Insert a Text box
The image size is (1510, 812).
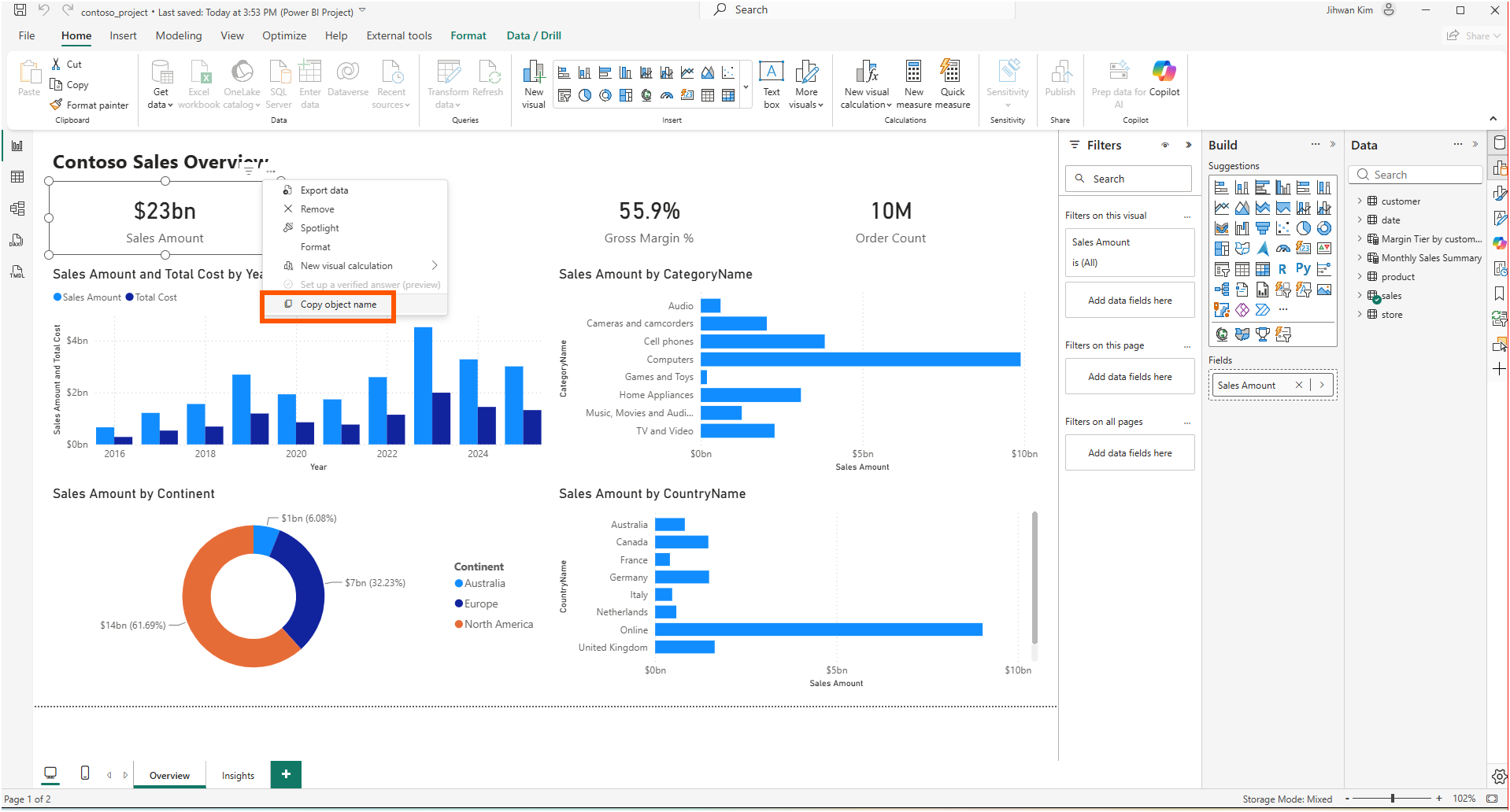(x=772, y=84)
